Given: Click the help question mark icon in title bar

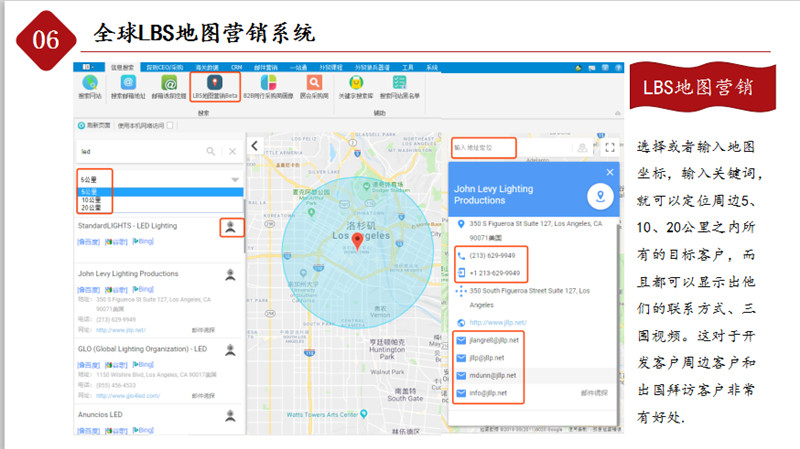Looking at the screenshot, I should coord(618,67).
